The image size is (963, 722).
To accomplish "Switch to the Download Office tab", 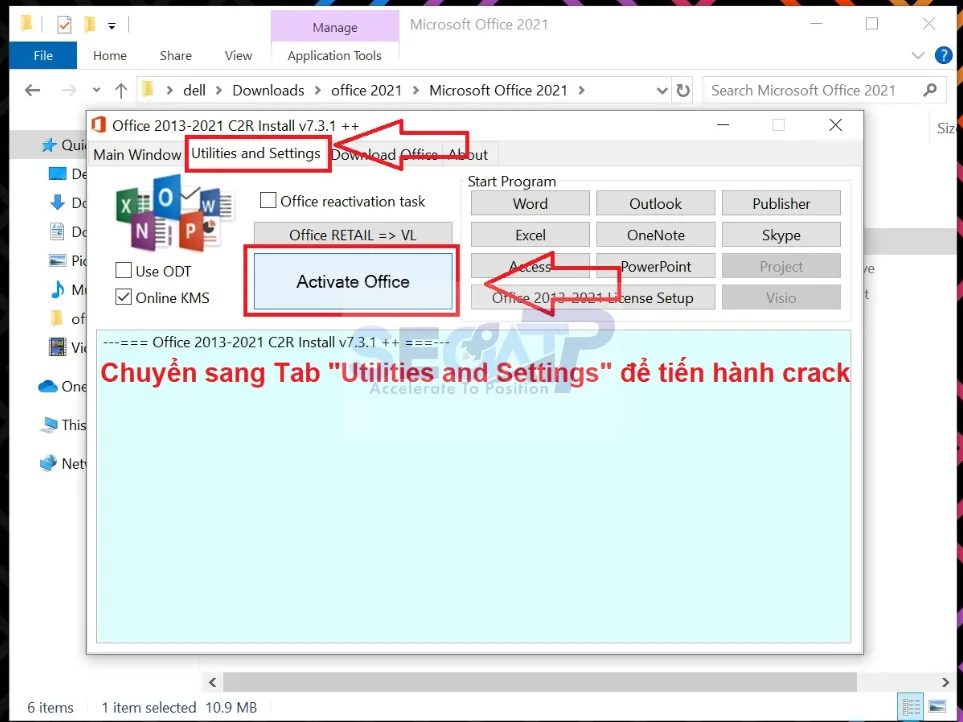I will point(385,154).
